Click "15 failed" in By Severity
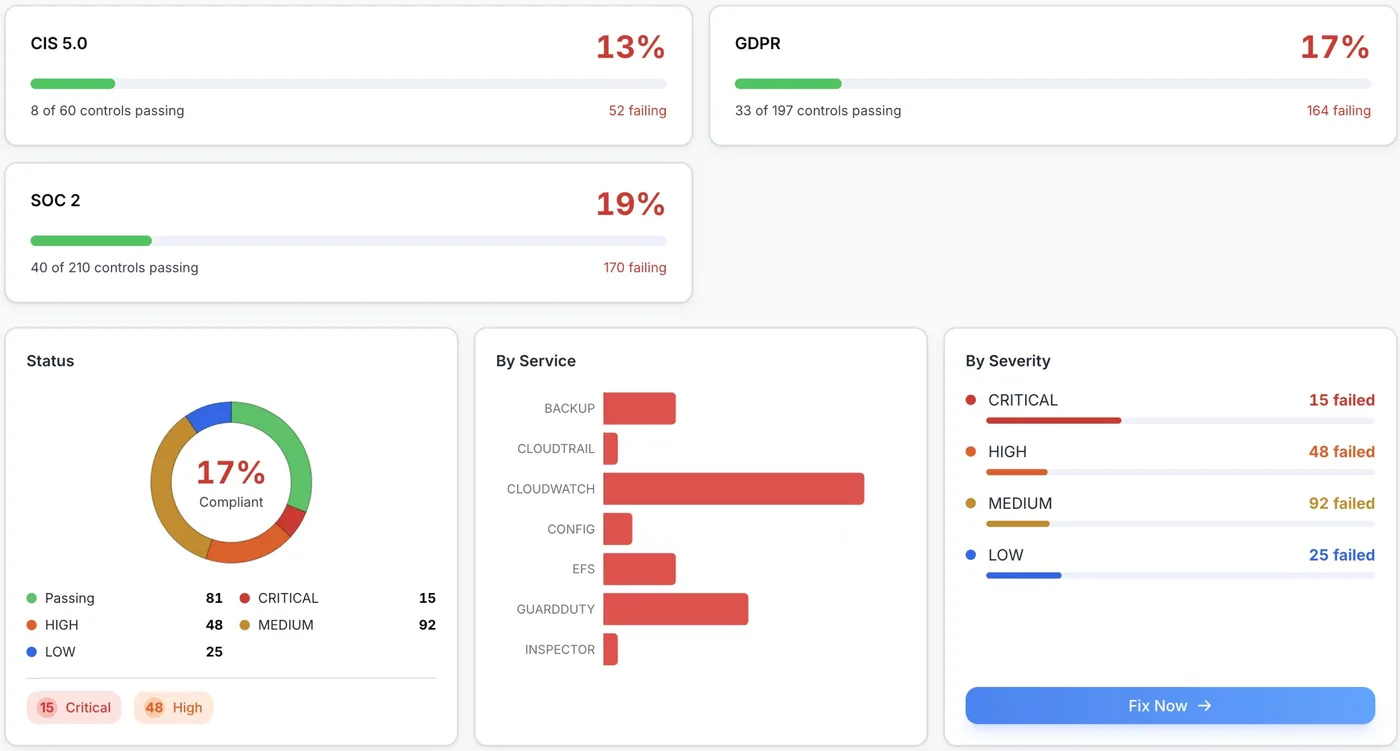The image size is (1400, 751). point(1342,400)
